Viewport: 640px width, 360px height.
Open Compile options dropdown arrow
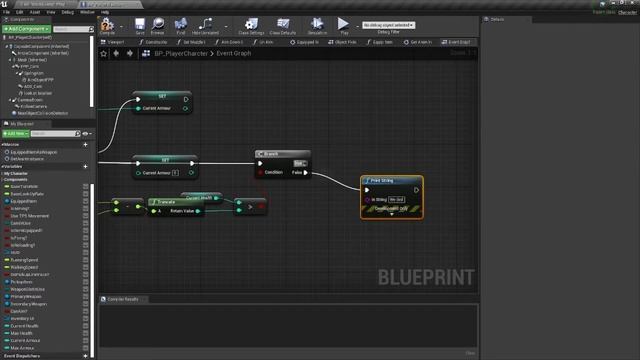121,27
